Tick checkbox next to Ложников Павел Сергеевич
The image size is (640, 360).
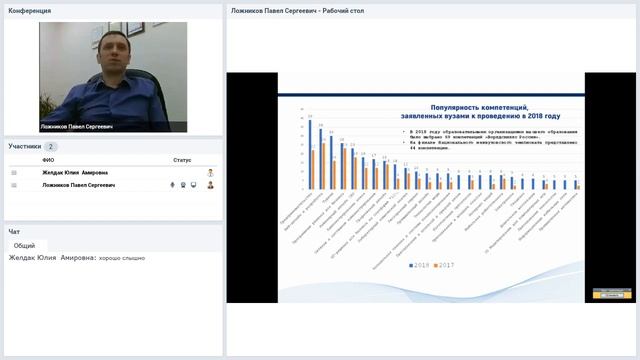14,185
